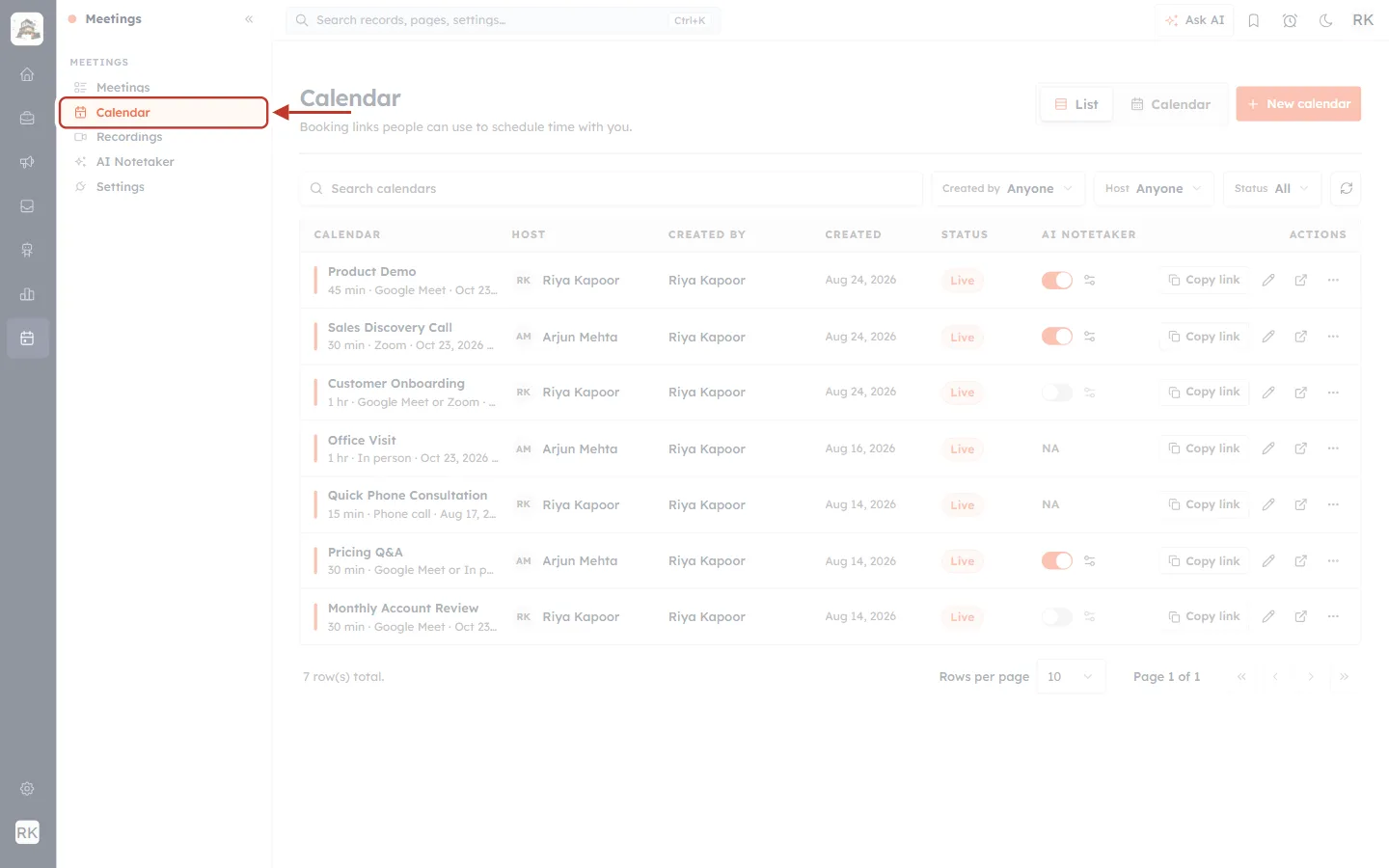Copy link for Pricing Q&A
Viewport: 1389px width, 868px height.
(x=1204, y=560)
